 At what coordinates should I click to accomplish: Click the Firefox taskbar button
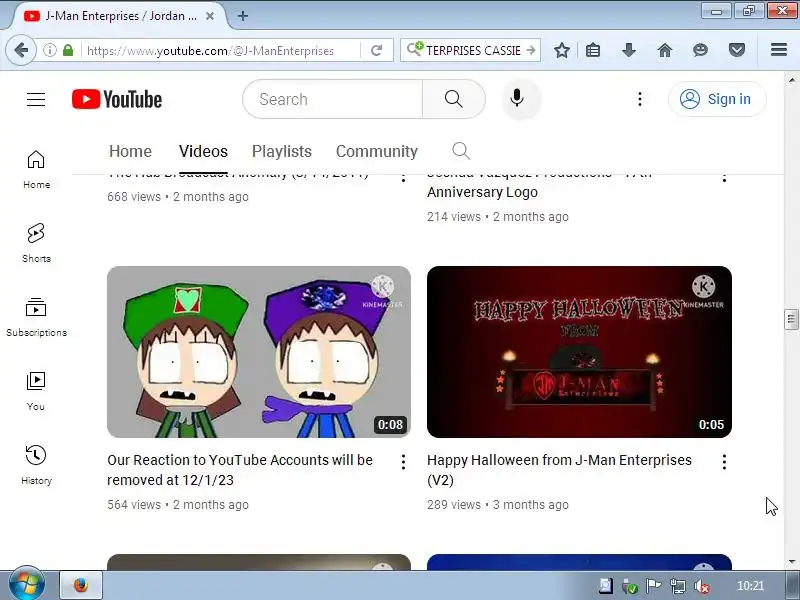pyautogui.click(x=81, y=585)
